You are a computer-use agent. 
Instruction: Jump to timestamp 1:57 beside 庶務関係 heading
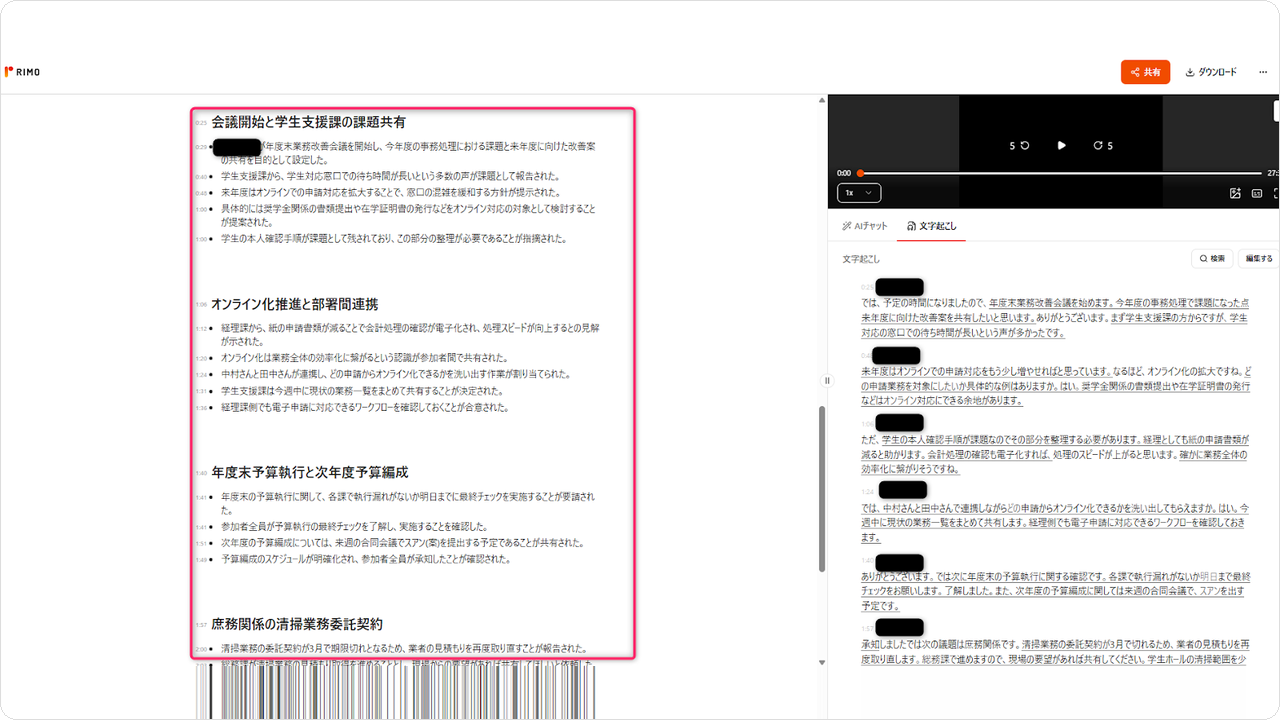[x=201, y=625]
